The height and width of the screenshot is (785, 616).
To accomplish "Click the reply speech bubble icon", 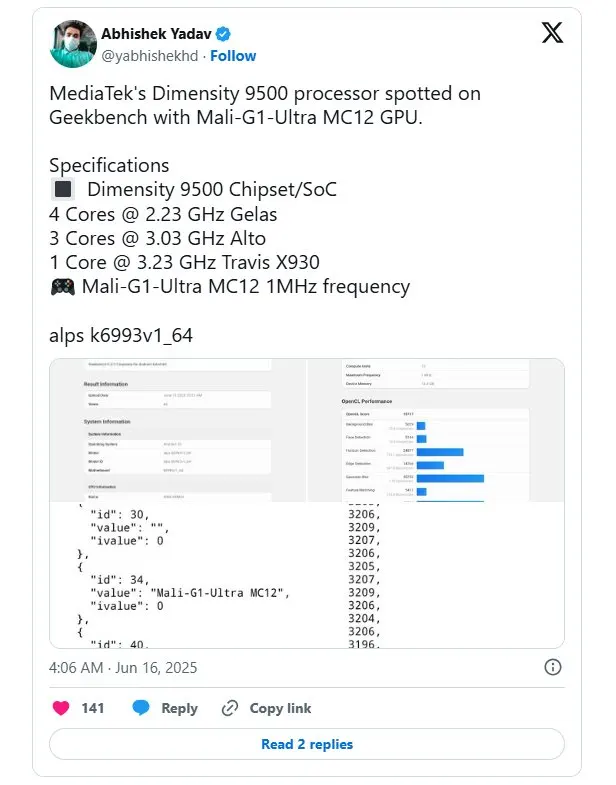I will [142, 708].
